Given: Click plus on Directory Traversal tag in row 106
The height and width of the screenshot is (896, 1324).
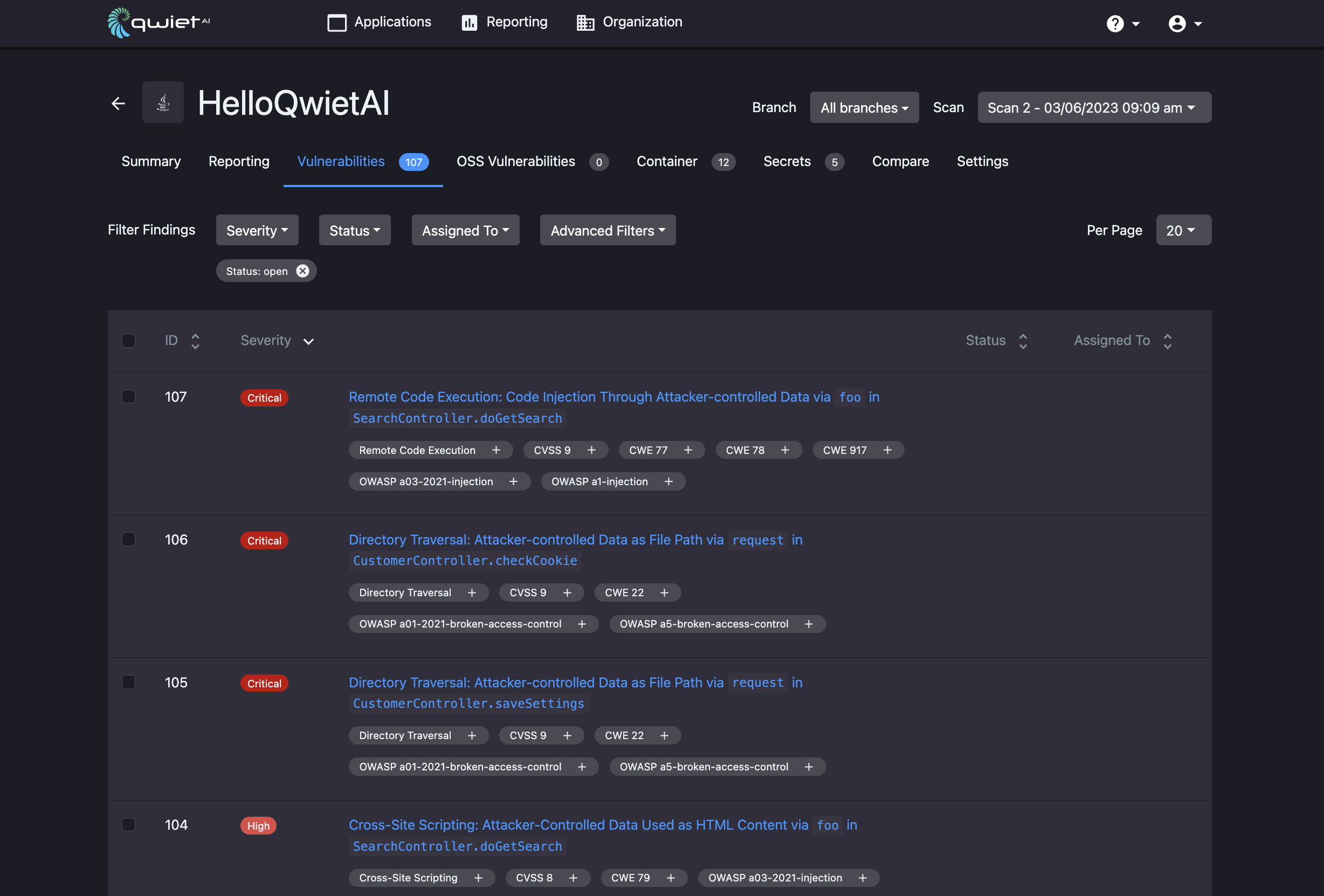Looking at the screenshot, I should (472, 592).
